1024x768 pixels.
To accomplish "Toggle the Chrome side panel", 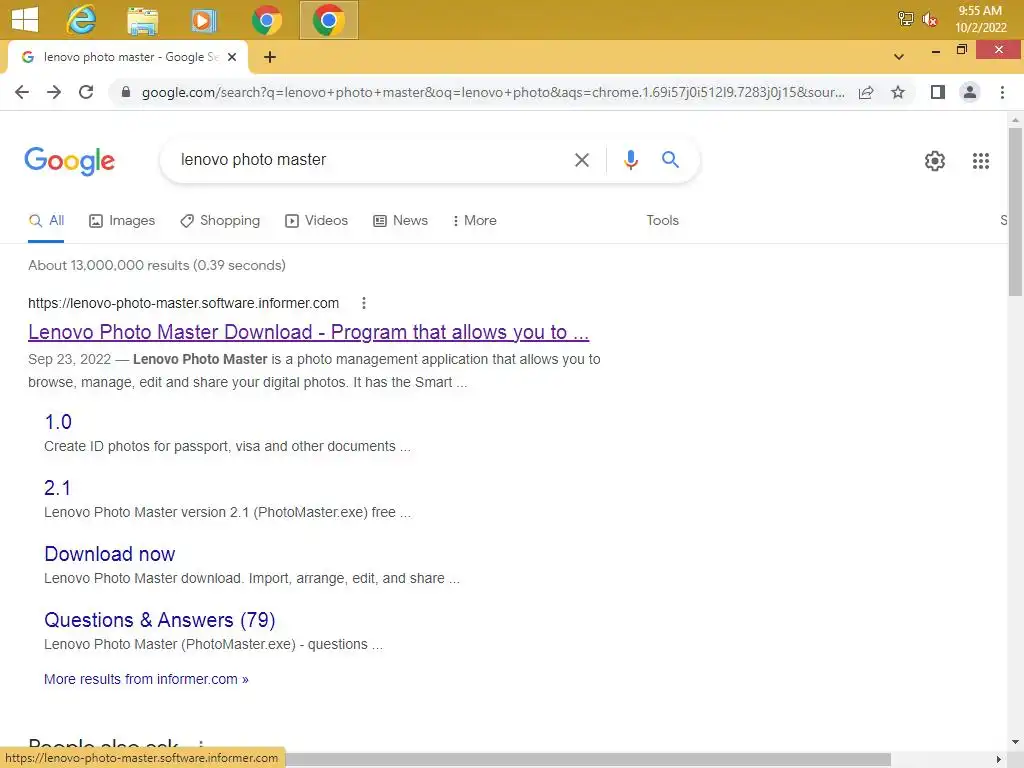I will [938, 92].
